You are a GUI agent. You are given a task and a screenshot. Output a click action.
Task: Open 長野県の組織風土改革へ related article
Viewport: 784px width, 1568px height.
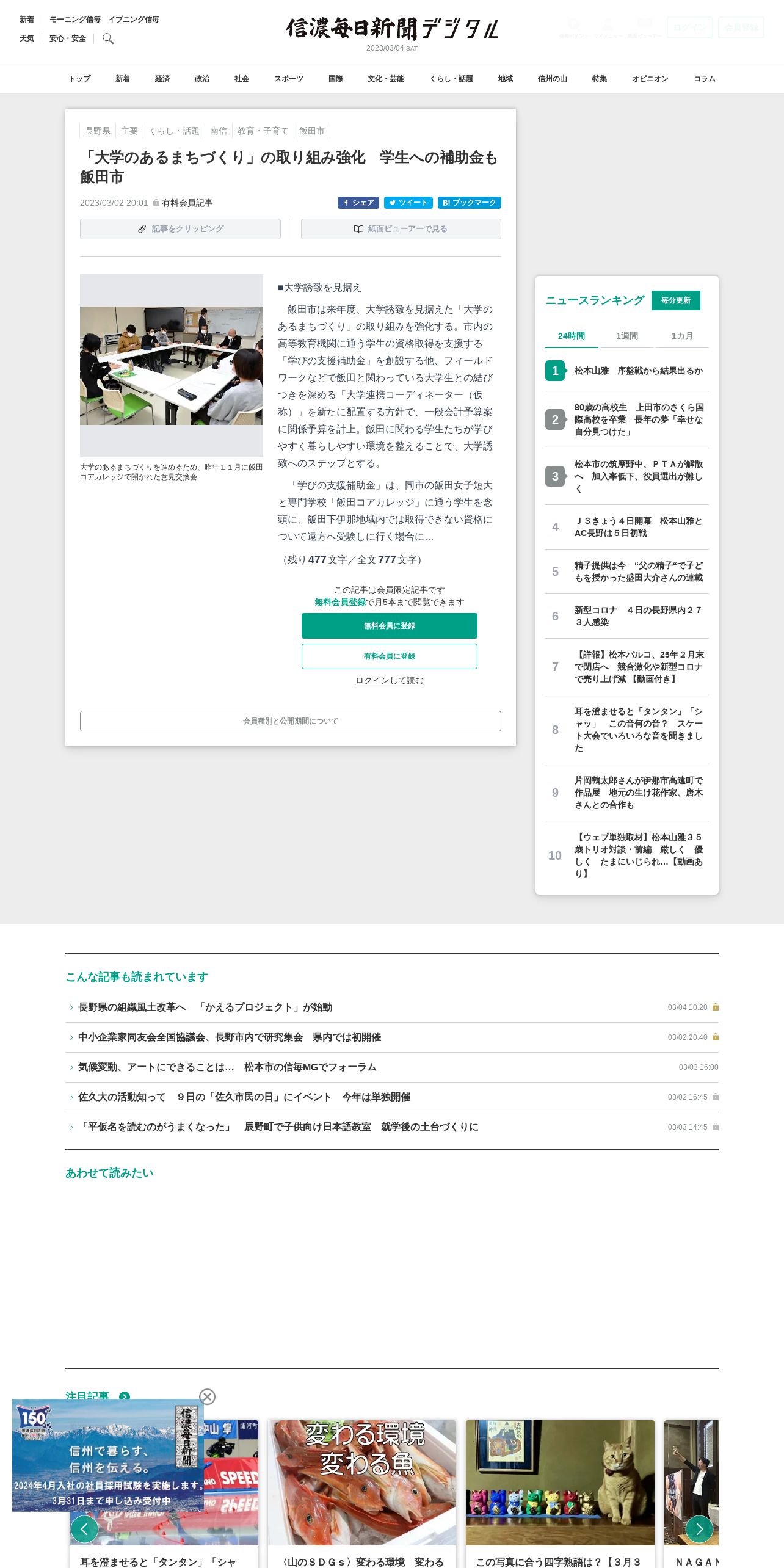pyautogui.click(x=205, y=1007)
